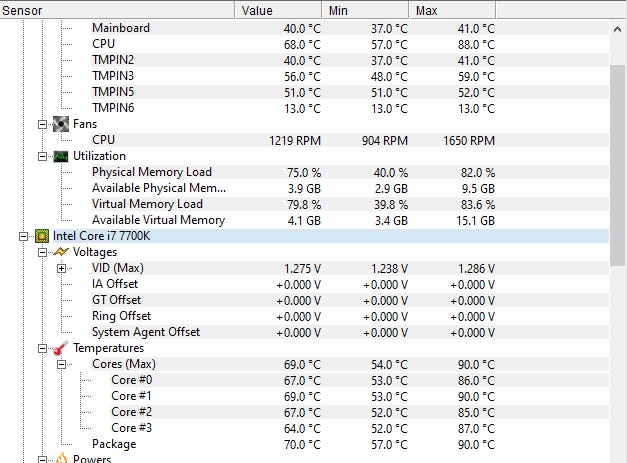Expand the VID (Max) entry

point(61,268)
